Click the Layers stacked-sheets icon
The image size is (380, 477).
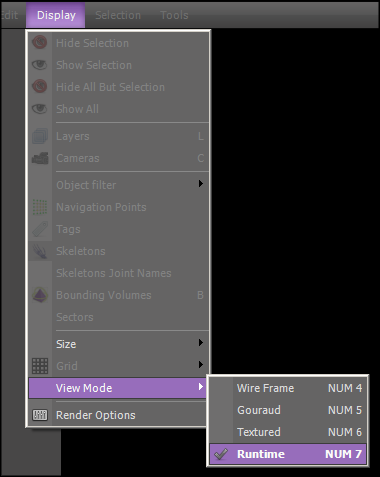(x=40, y=136)
